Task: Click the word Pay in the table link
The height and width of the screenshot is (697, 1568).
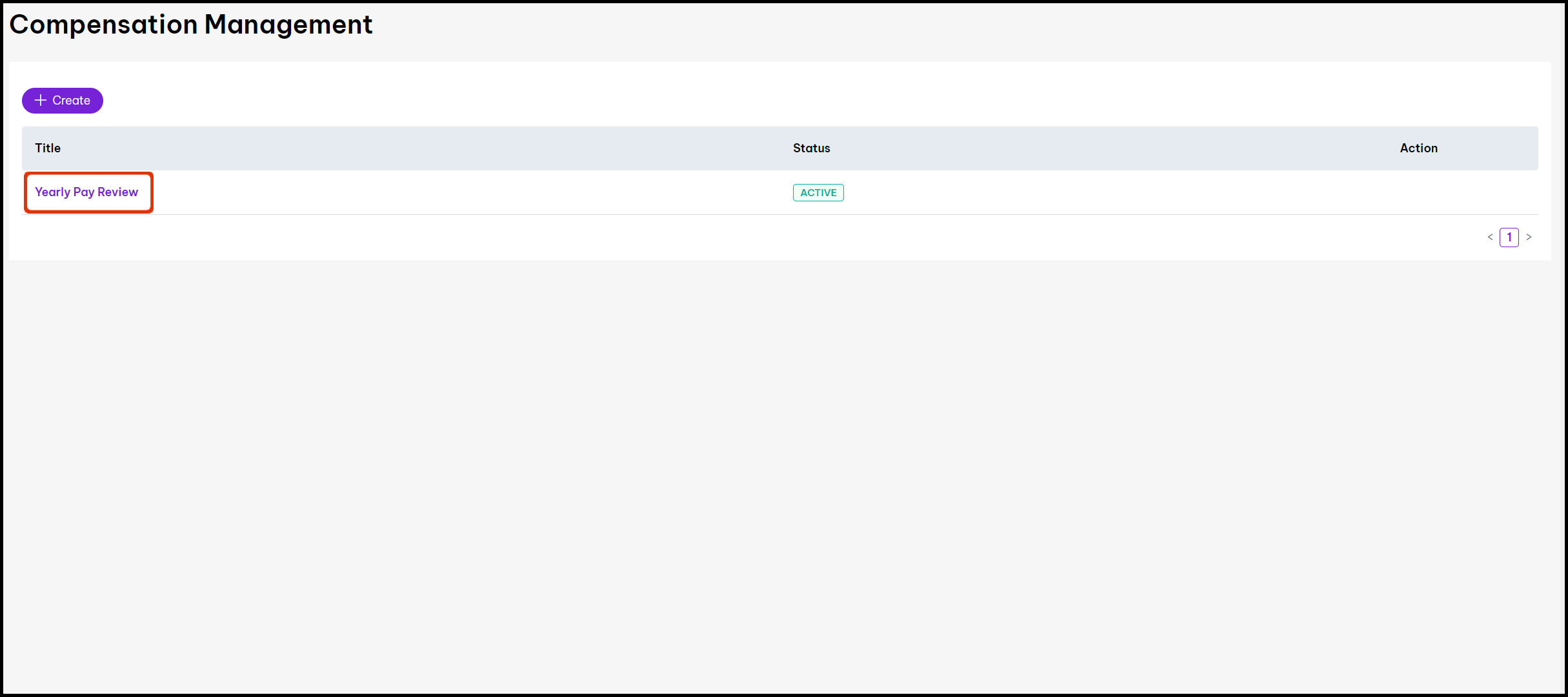Action: coord(84,192)
